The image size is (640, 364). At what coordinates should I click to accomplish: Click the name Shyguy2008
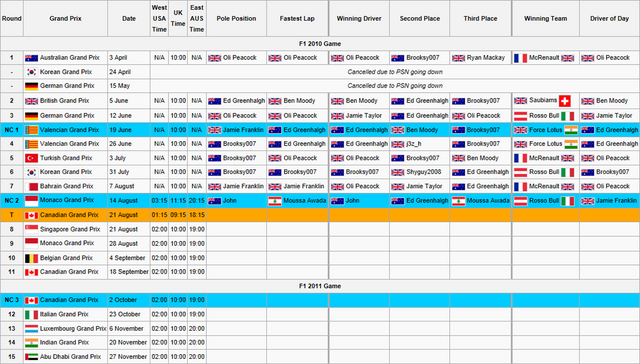(x=424, y=172)
